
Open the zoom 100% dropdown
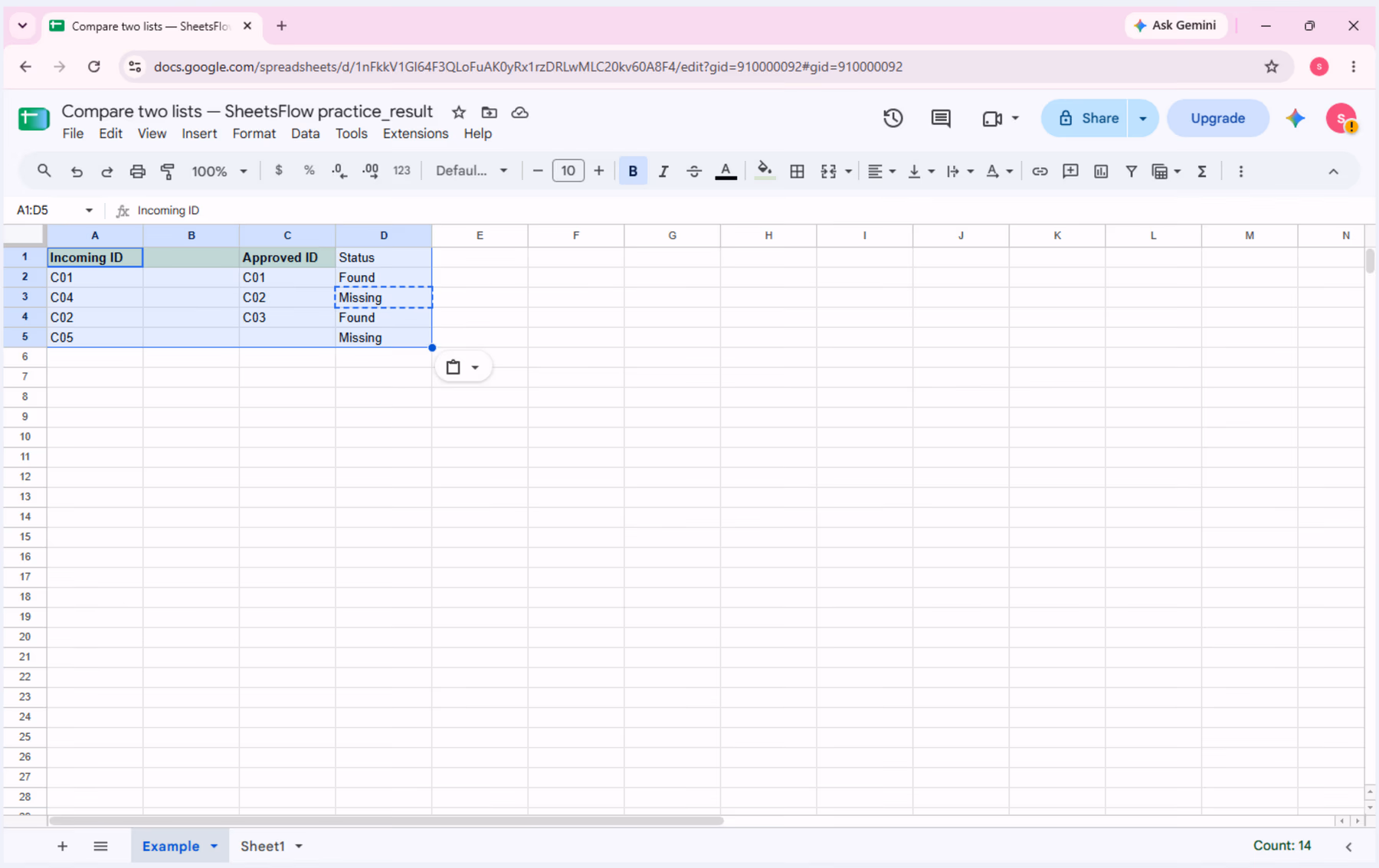pos(219,172)
